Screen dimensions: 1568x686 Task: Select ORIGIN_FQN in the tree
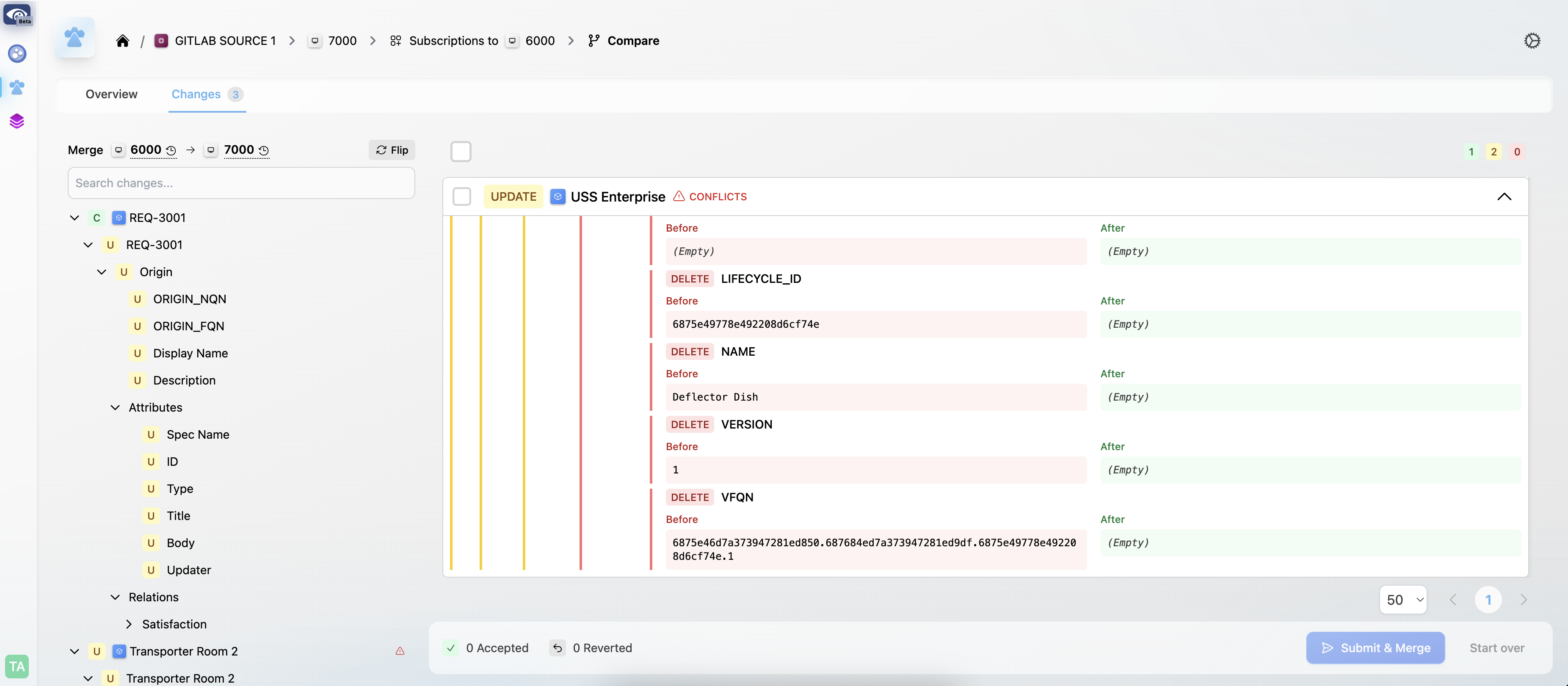[x=189, y=327]
